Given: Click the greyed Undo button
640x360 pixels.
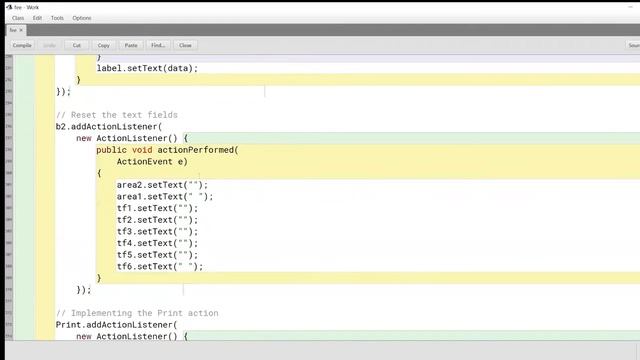Looking at the screenshot, I should (x=49, y=45).
